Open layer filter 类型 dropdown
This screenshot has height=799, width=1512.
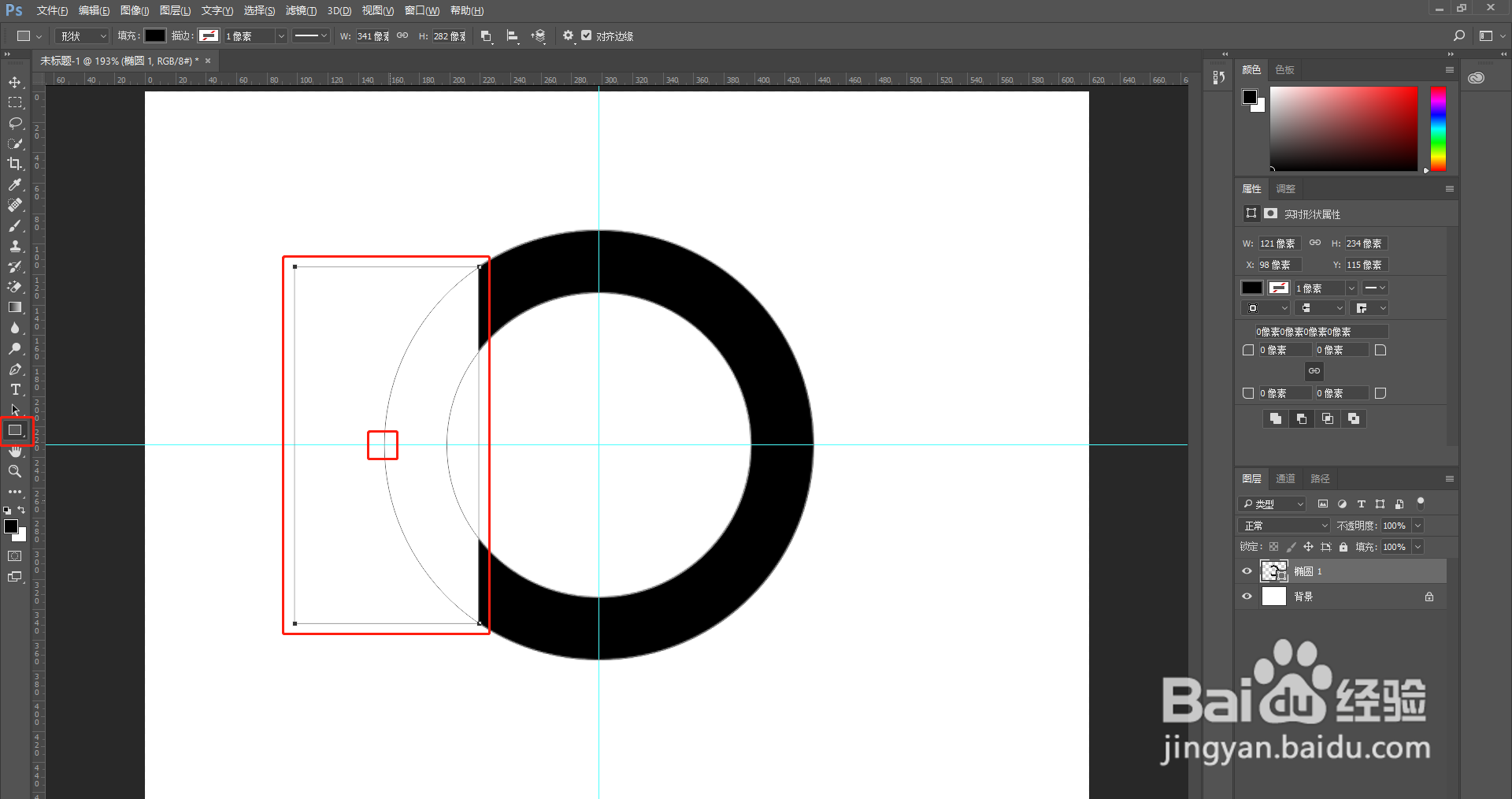point(1272,504)
